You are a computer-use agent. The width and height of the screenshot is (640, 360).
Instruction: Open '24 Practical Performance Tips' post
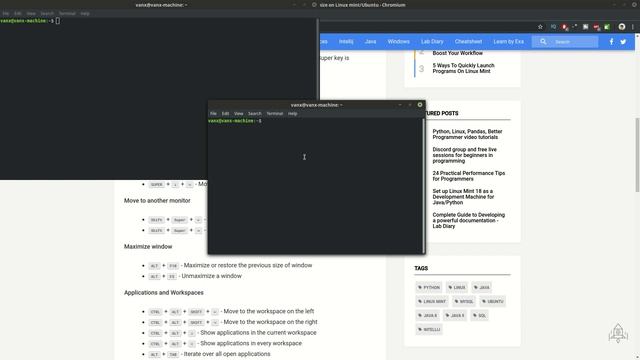[469, 176]
